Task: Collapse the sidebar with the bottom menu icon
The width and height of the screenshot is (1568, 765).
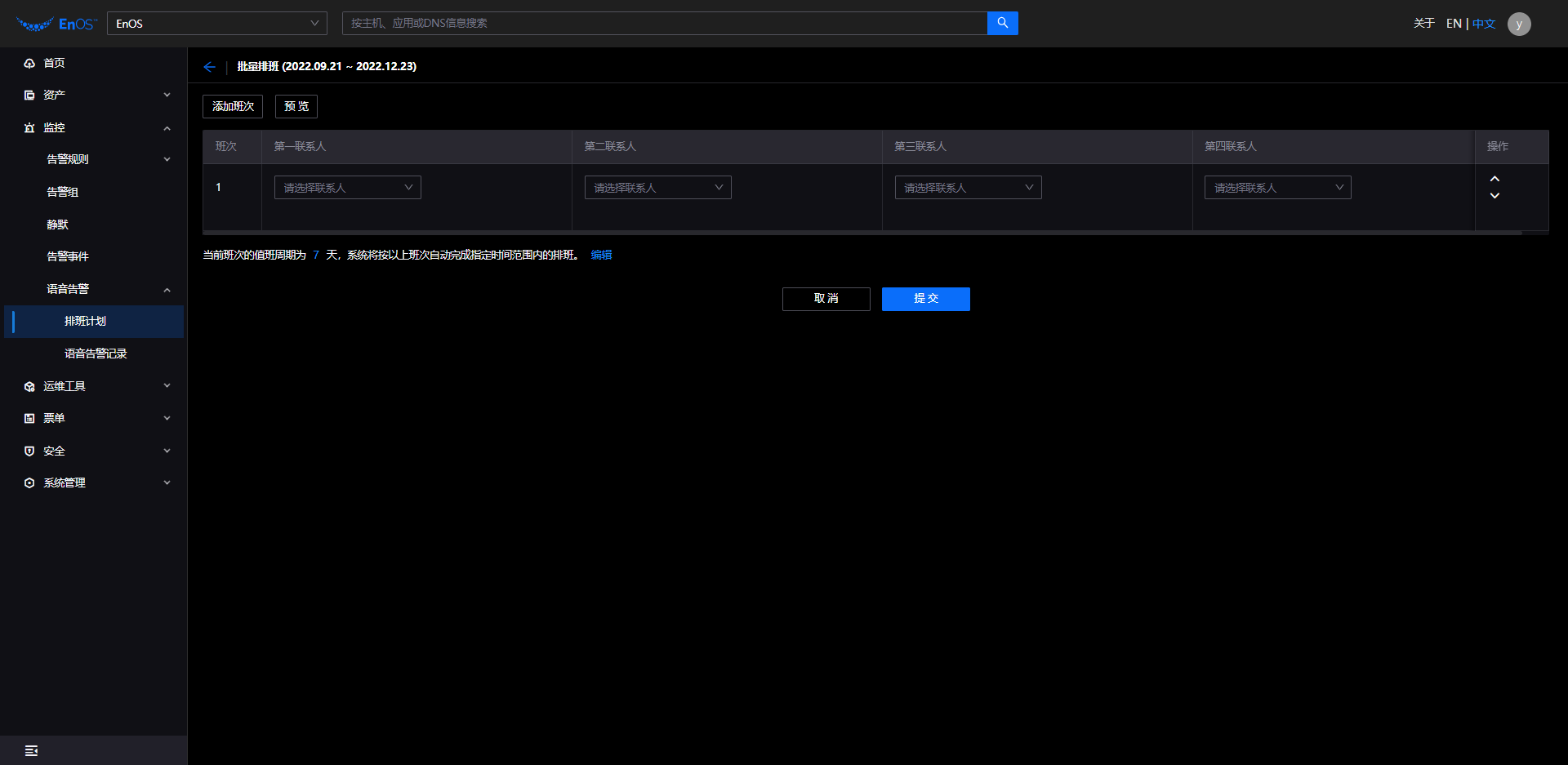Action: [x=31, y=750]
